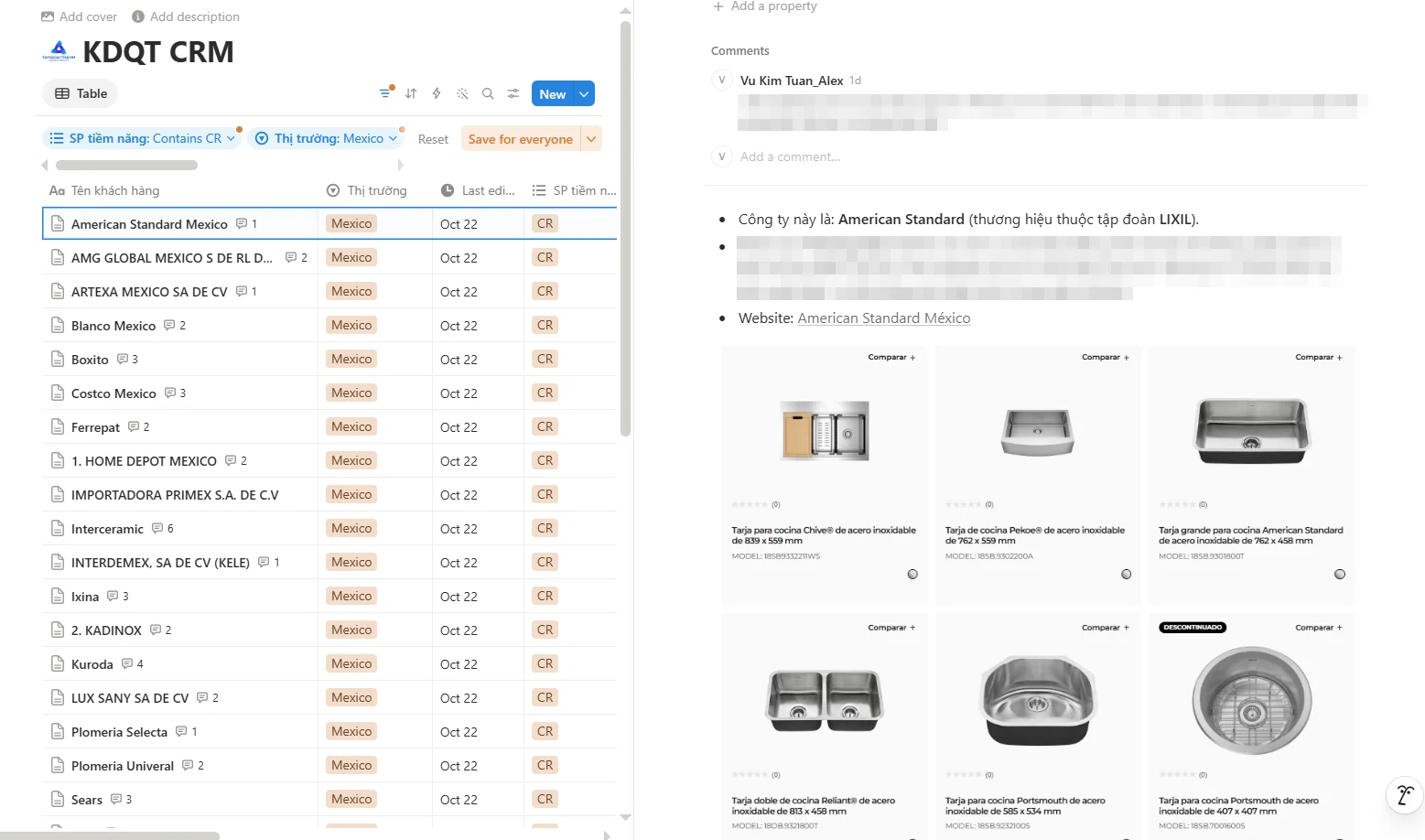This screenshot has height=840, width=1425.
Task: Open the database search magnifier
Action: tap(488, 93)
